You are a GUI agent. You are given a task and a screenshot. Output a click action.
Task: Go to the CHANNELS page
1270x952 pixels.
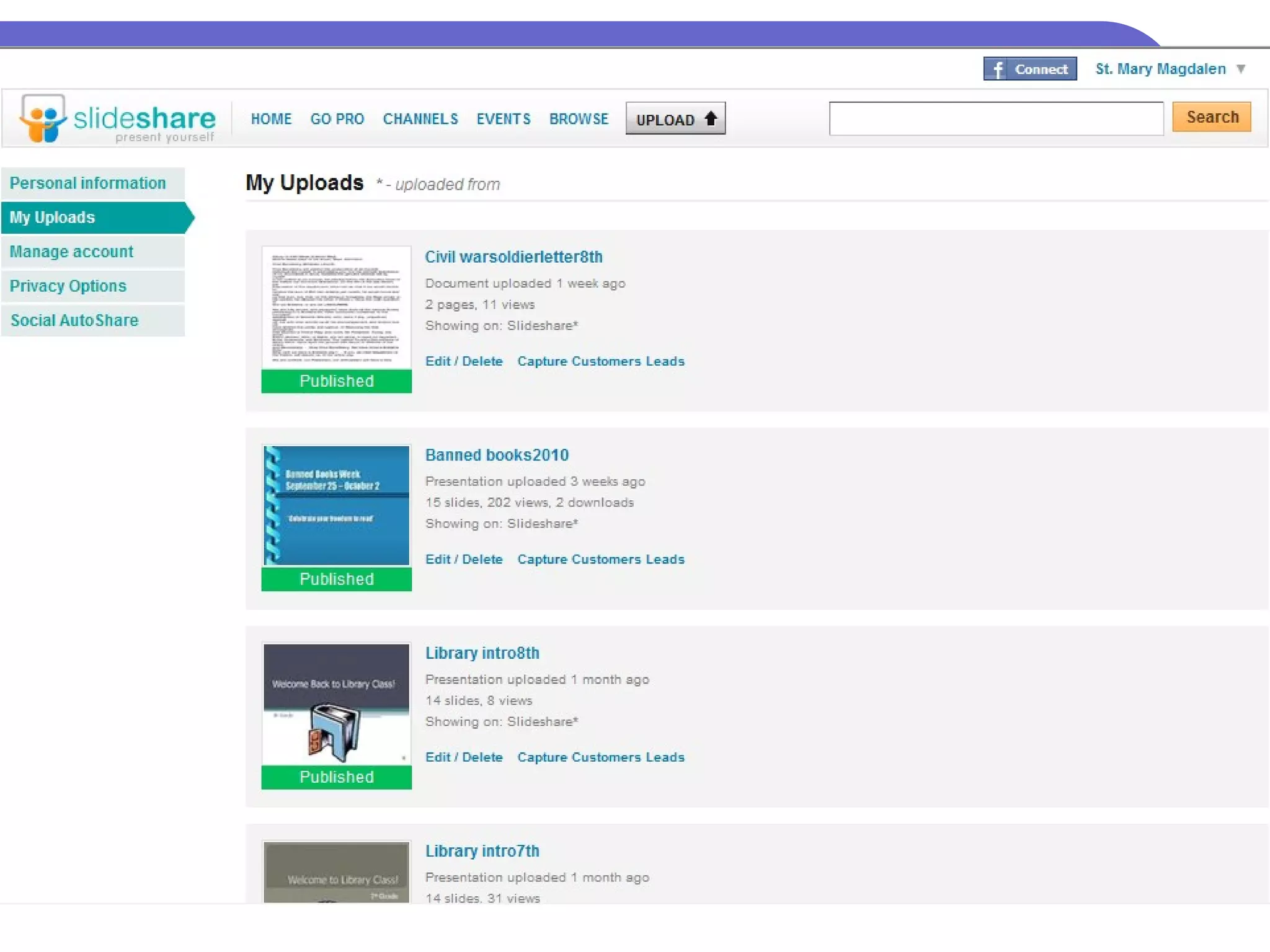click(420, 119)
